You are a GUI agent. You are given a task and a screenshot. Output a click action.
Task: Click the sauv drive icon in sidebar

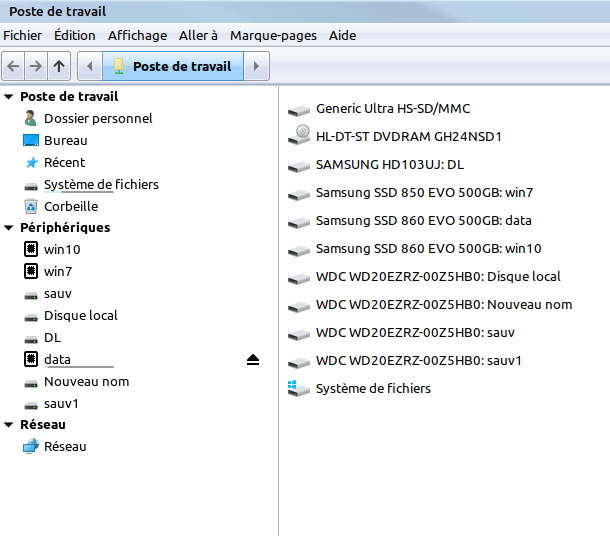[x=31, y=296]
